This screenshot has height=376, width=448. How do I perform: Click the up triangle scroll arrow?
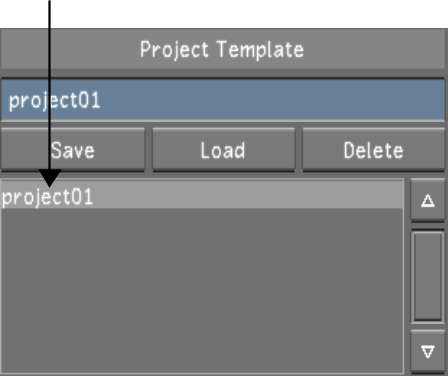point(428,200)
